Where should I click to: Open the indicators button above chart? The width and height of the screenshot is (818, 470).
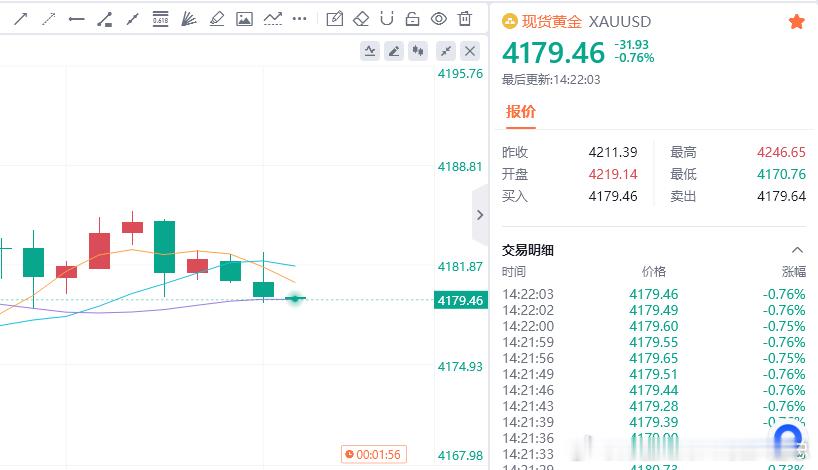pos(370,51)
